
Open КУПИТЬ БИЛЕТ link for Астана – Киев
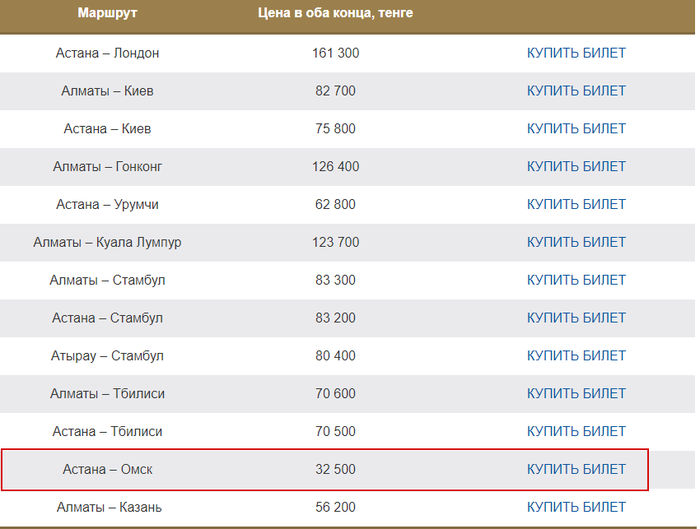coord(576,129)
